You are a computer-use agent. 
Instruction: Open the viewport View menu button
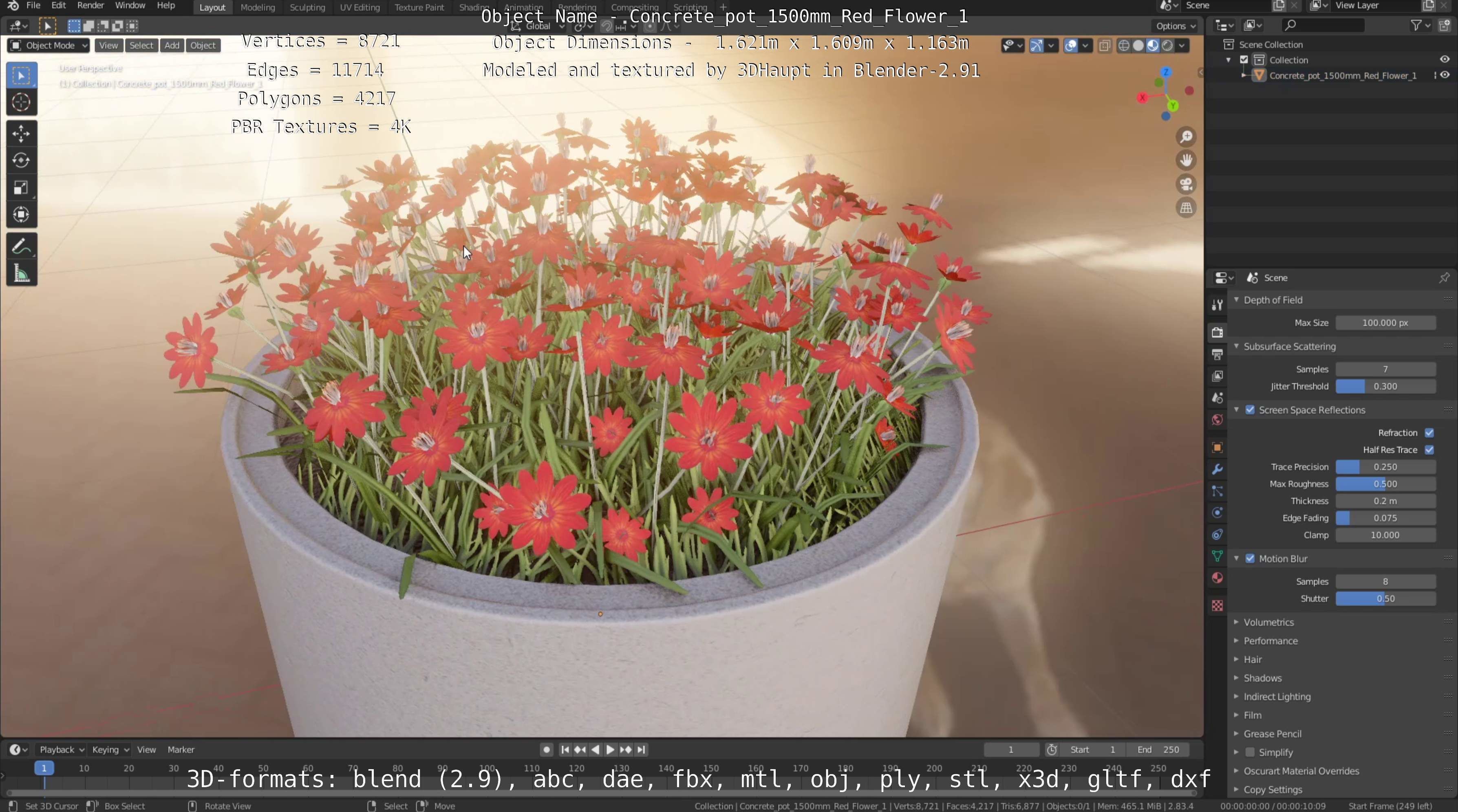[108, 46]
